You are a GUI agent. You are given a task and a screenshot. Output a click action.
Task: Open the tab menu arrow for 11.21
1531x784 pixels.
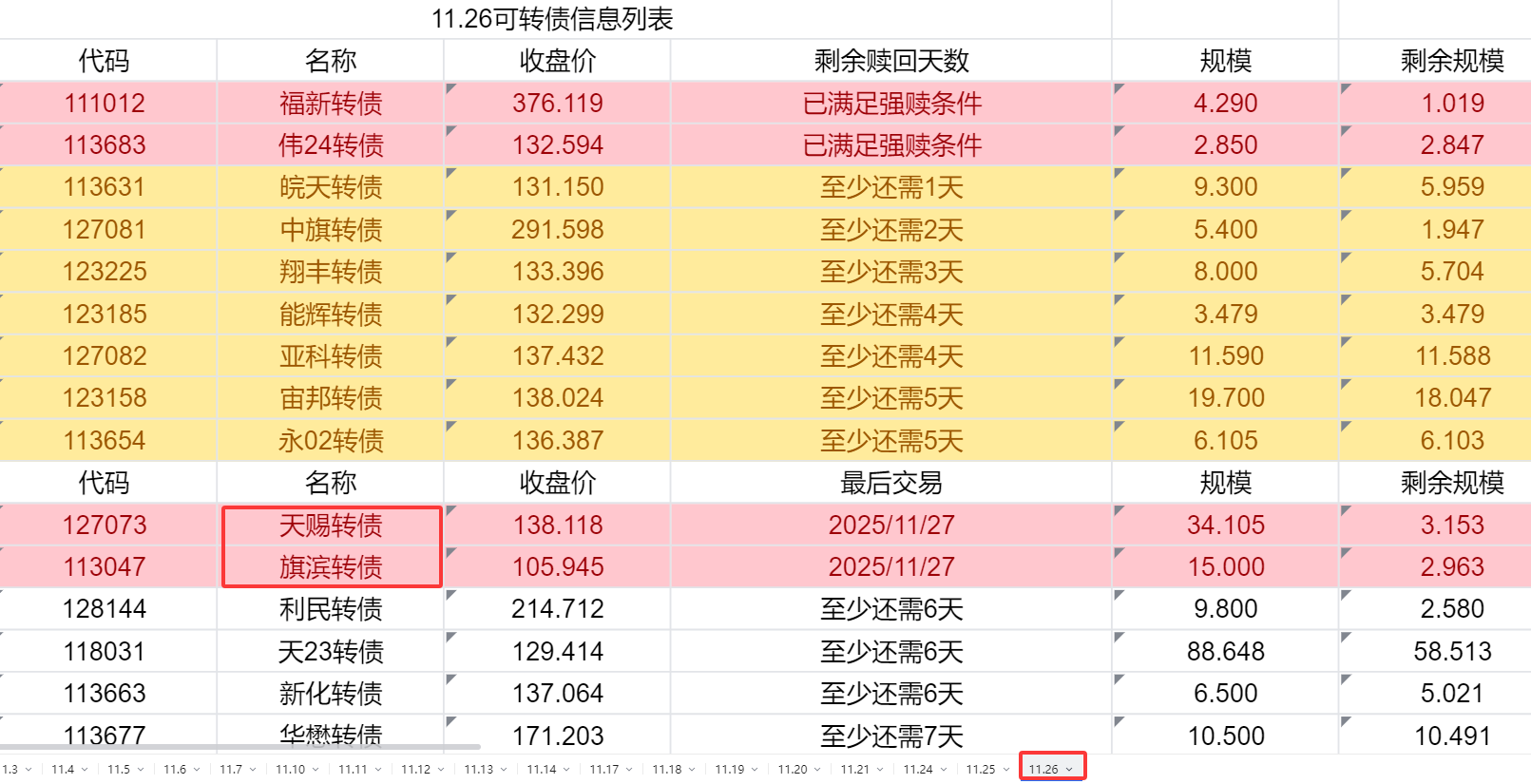coord(880,770)
